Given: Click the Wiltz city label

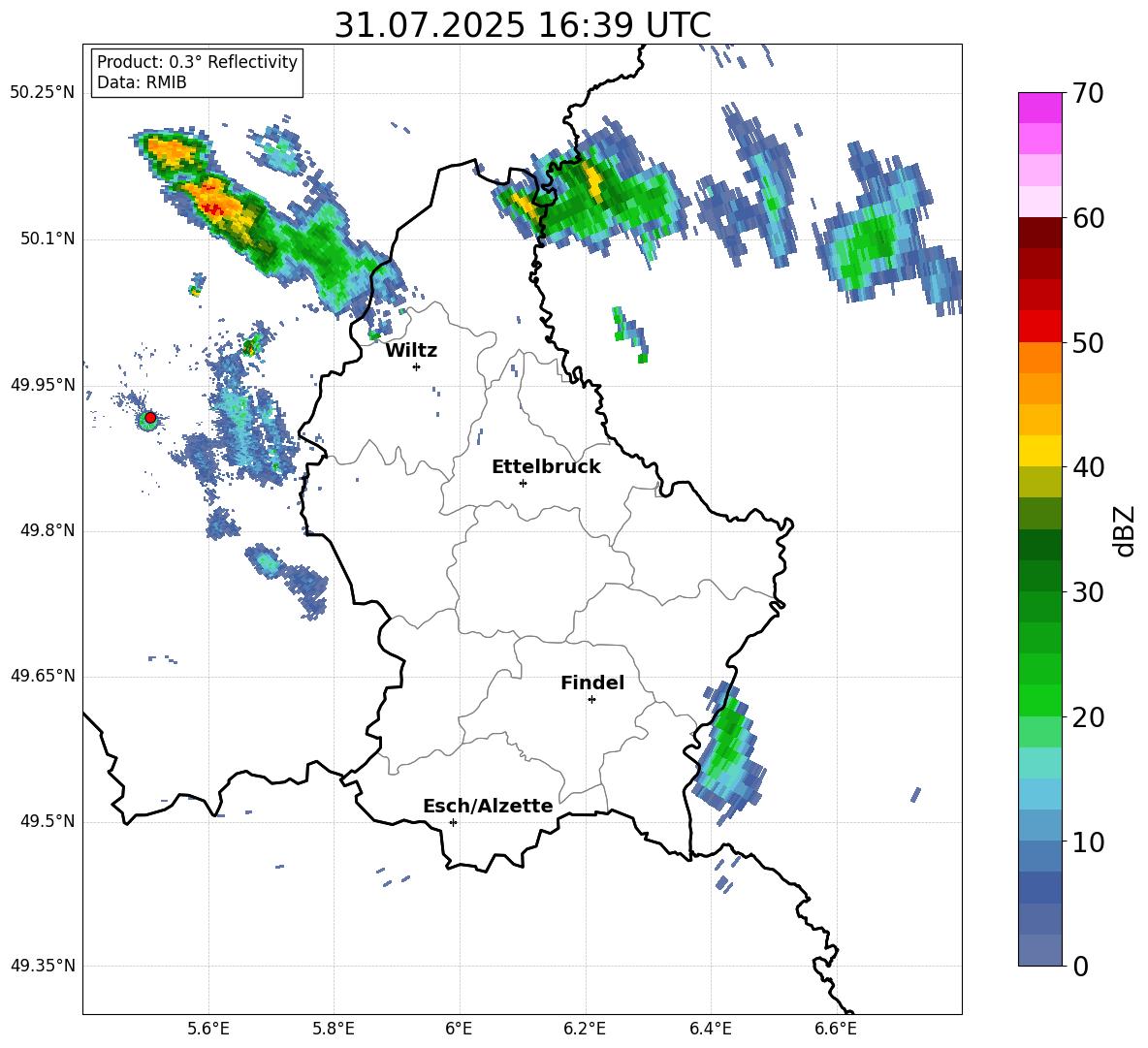Looking at the screenshot, I should click(411, 351).
